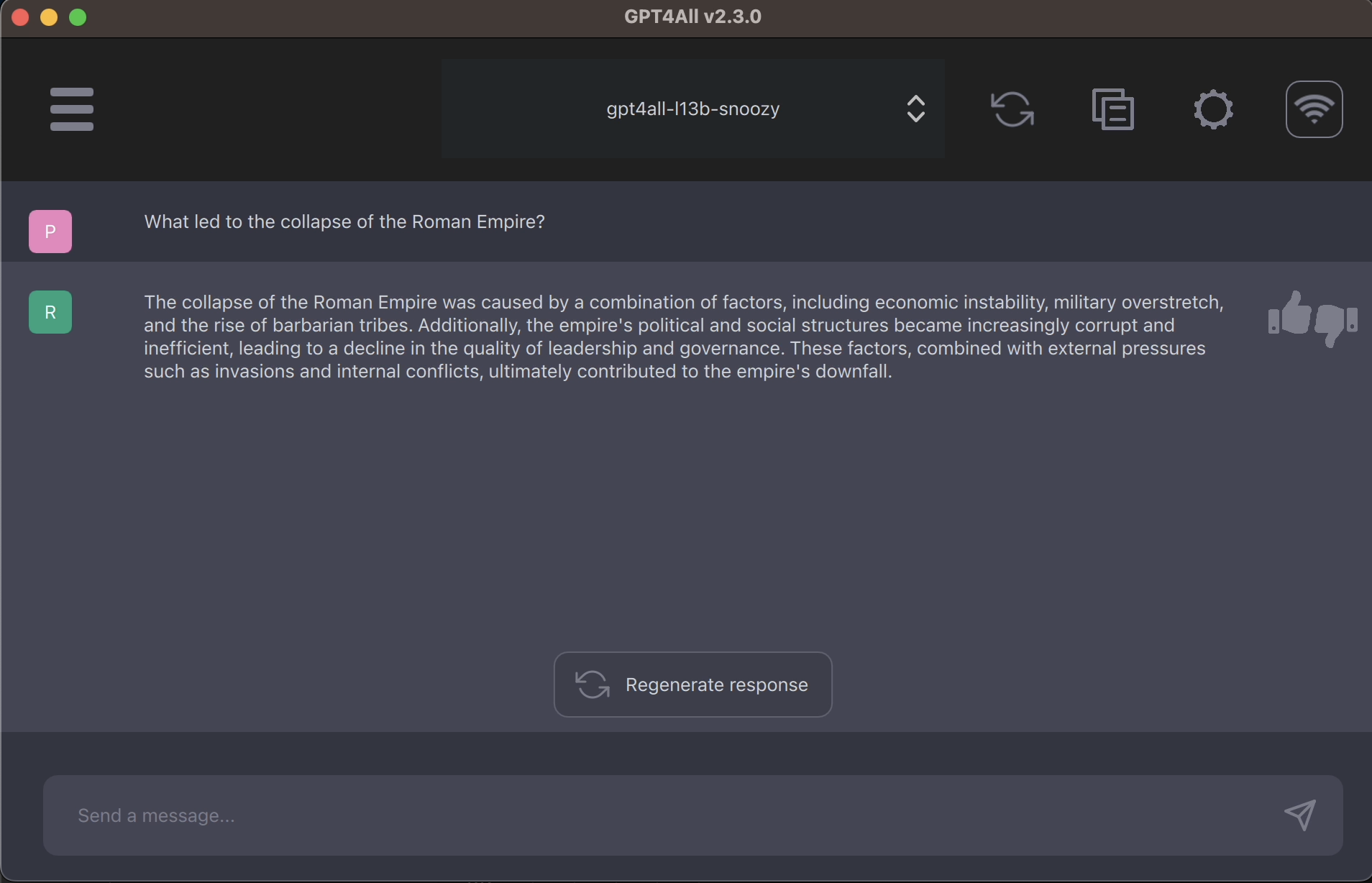This screenshot has height=883, width=1372.
Task: Minimize the window with yellow button
Action: pyautogui.click(x=49, y=17)
